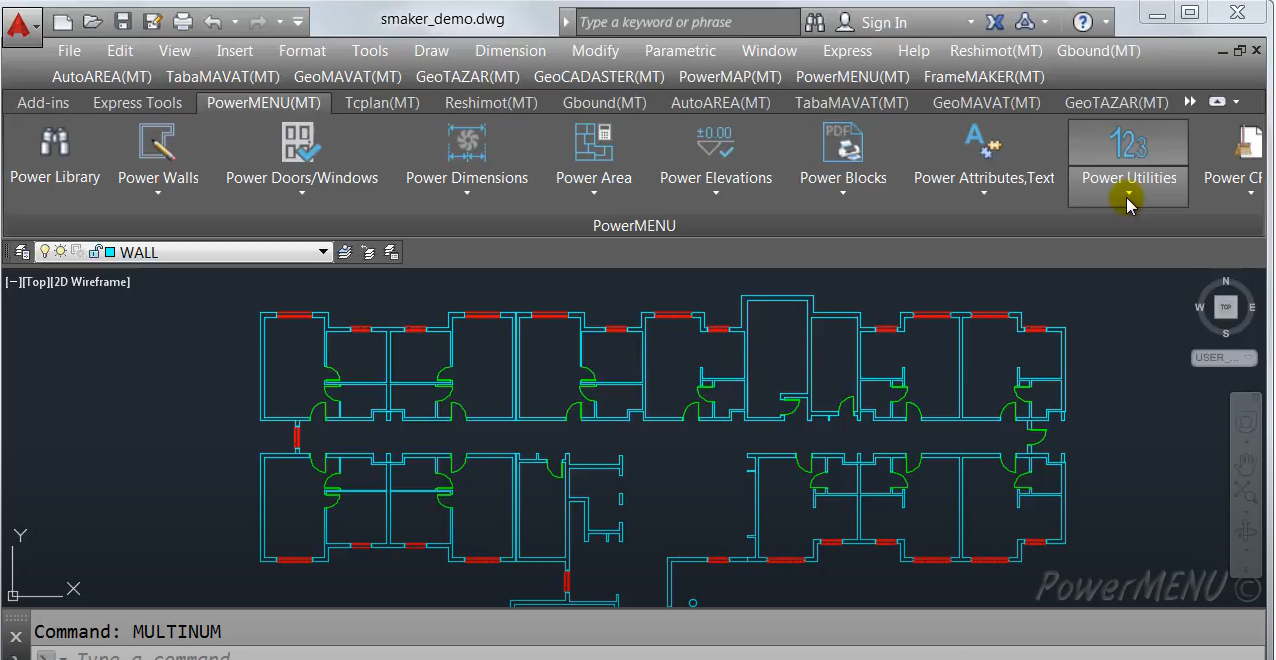
Task: Click the Power Doors/Windows icon
Action: click(302, 143)
